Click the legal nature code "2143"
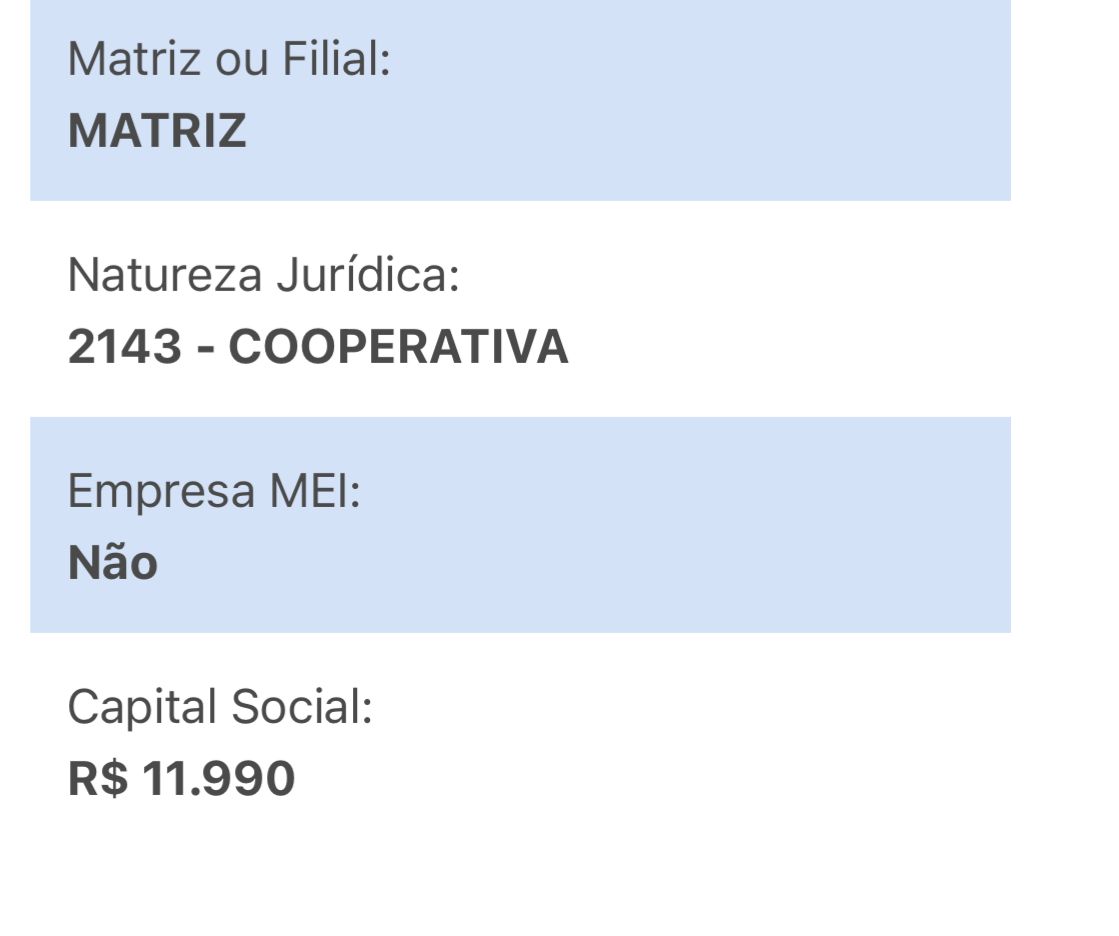 (125, 347)
